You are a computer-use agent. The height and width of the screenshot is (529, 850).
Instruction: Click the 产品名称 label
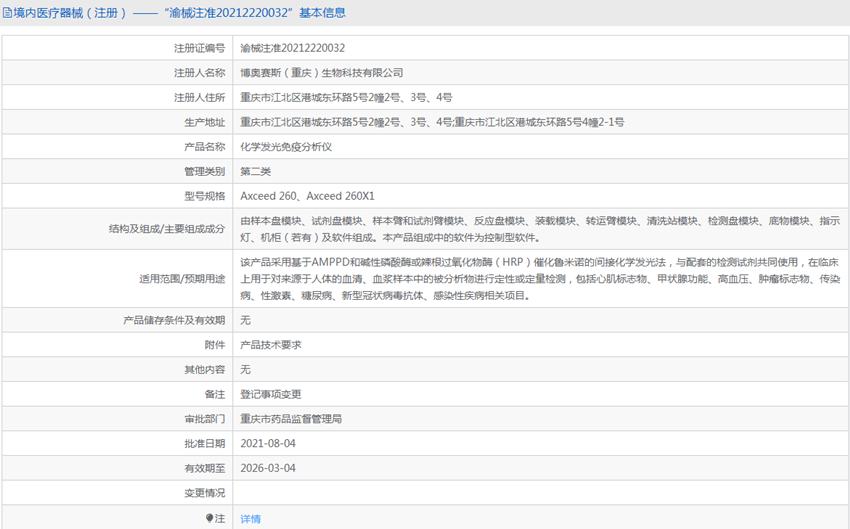click(204, 147)
